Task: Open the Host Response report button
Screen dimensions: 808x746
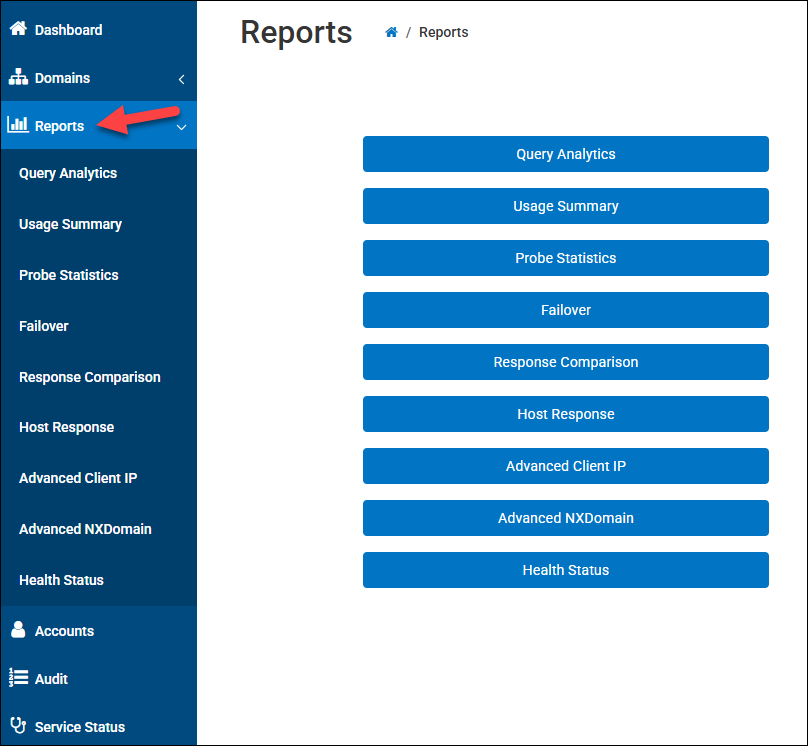Action: (565, 414)
